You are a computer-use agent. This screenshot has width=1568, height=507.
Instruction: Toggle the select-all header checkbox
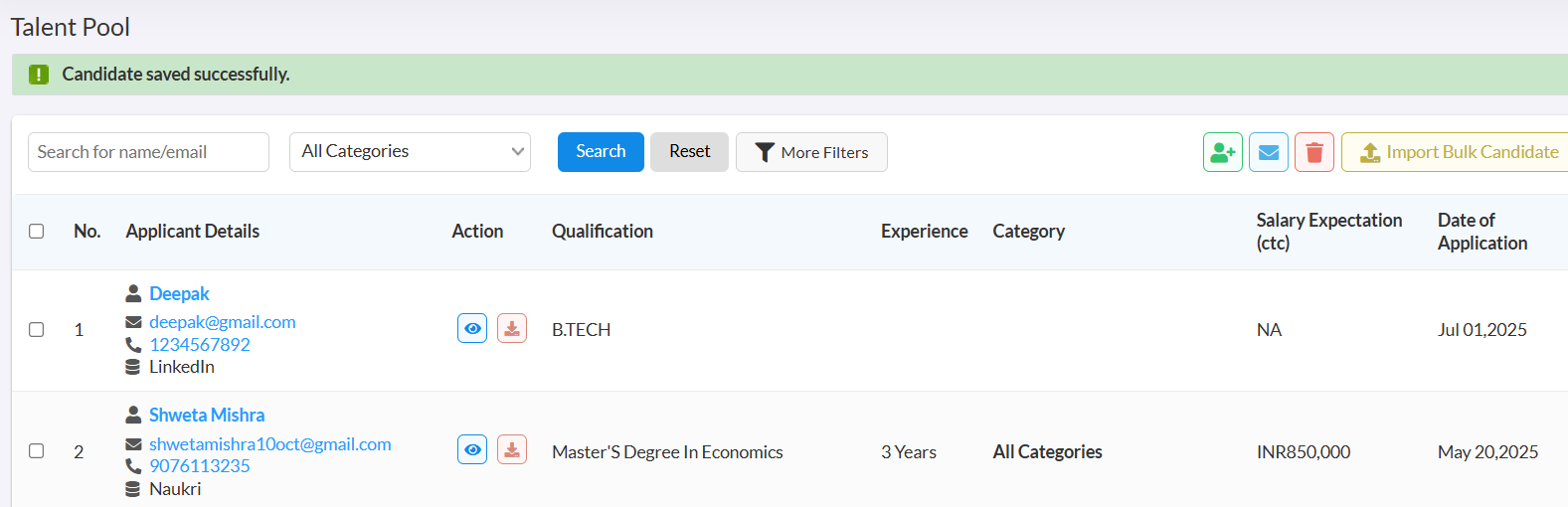tap(37, 231)
